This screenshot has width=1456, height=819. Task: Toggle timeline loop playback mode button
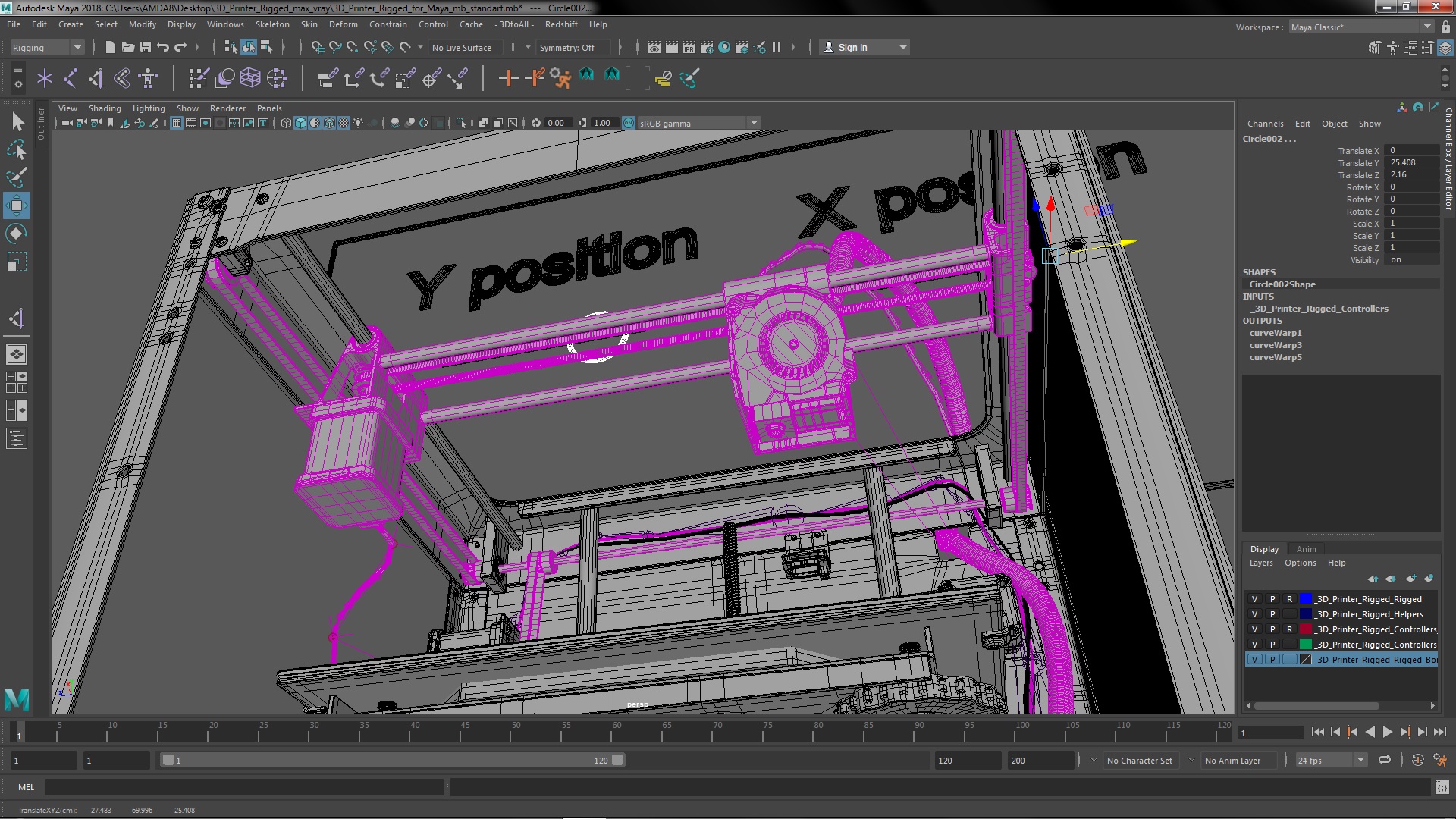(1385, 761)
